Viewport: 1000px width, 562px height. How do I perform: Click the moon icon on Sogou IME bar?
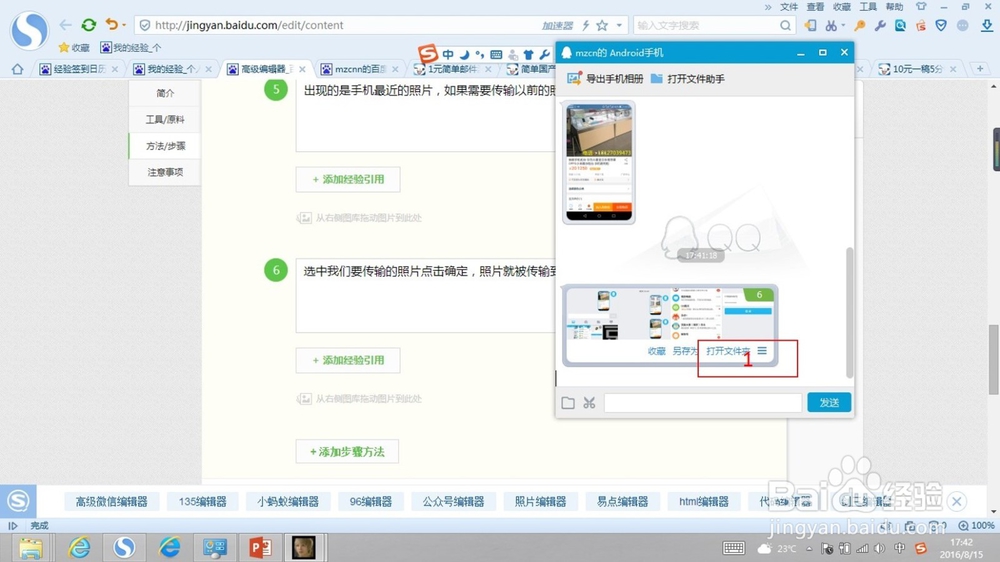[x=464, y=55]
